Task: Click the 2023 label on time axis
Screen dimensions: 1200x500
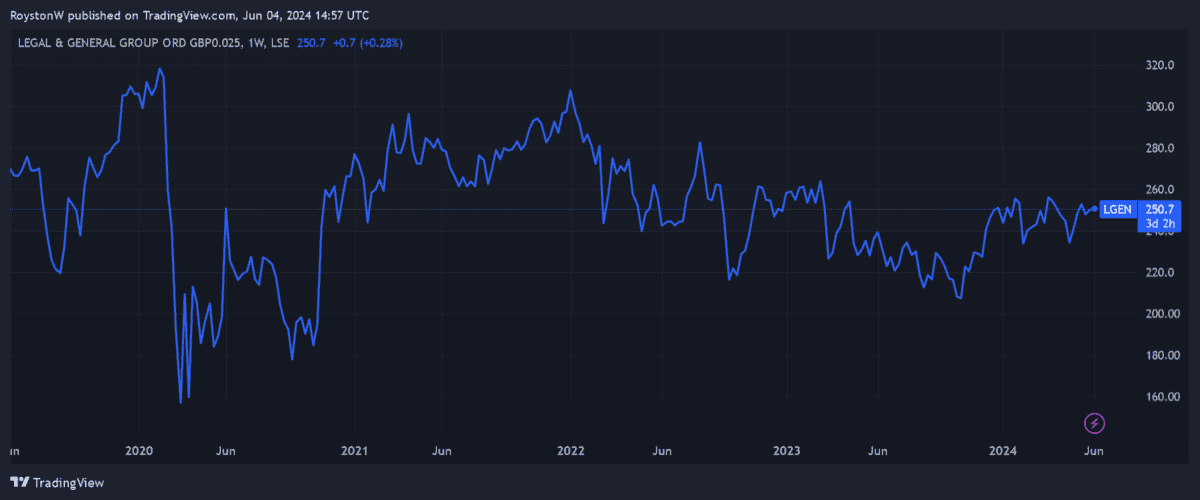Action: point(787,452)
